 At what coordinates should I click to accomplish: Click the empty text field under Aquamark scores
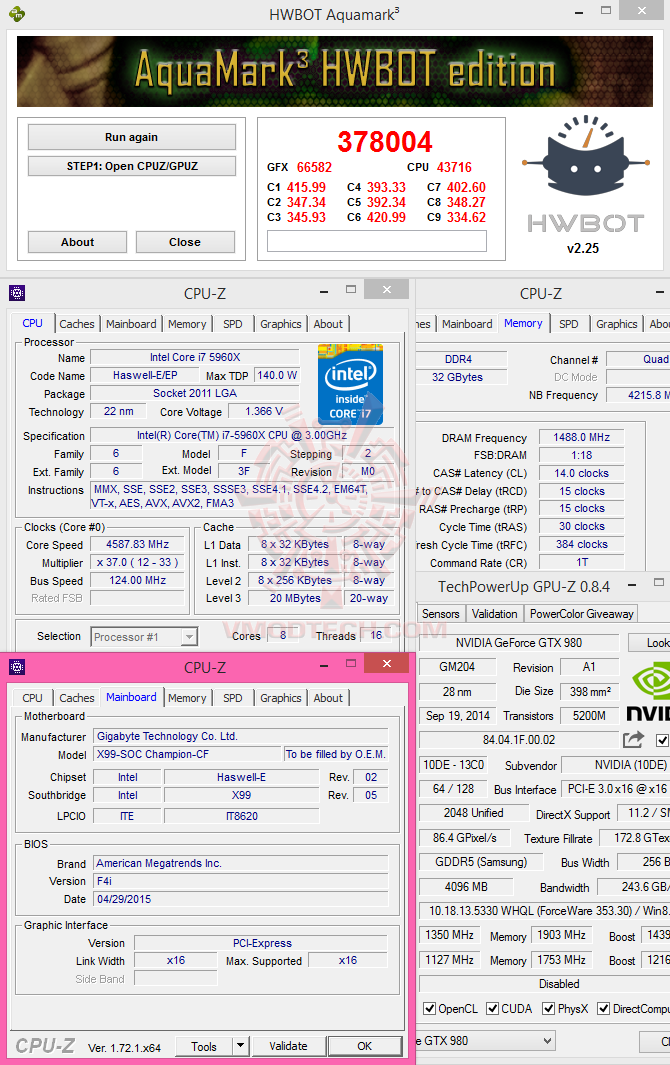click(x=377, y=241)
